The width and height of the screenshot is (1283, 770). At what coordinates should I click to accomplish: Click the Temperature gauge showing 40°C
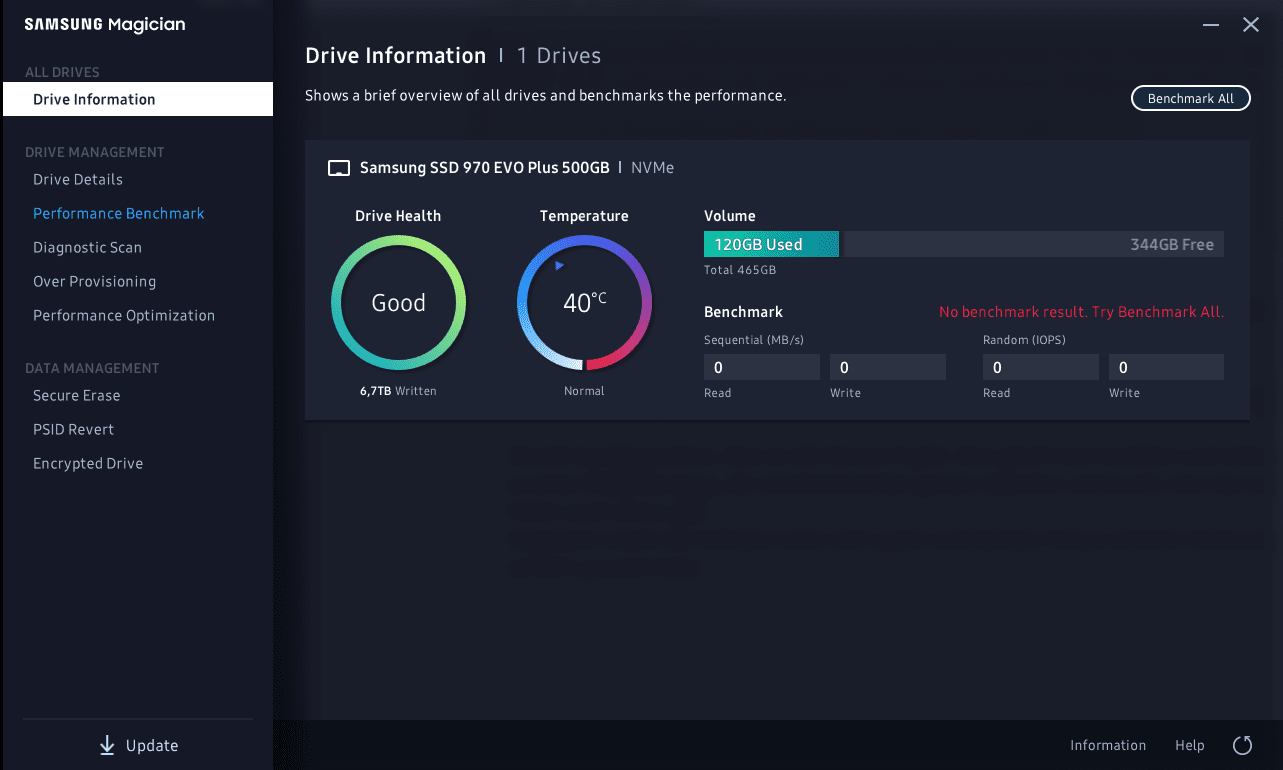click(x=584, y=303)
